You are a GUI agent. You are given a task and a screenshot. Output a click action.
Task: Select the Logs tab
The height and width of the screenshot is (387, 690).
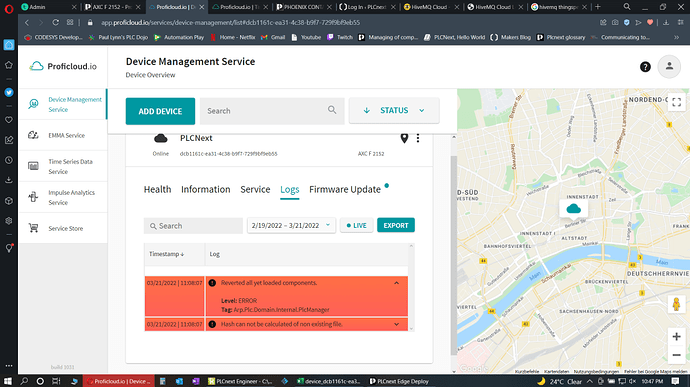tap(290, 189)
